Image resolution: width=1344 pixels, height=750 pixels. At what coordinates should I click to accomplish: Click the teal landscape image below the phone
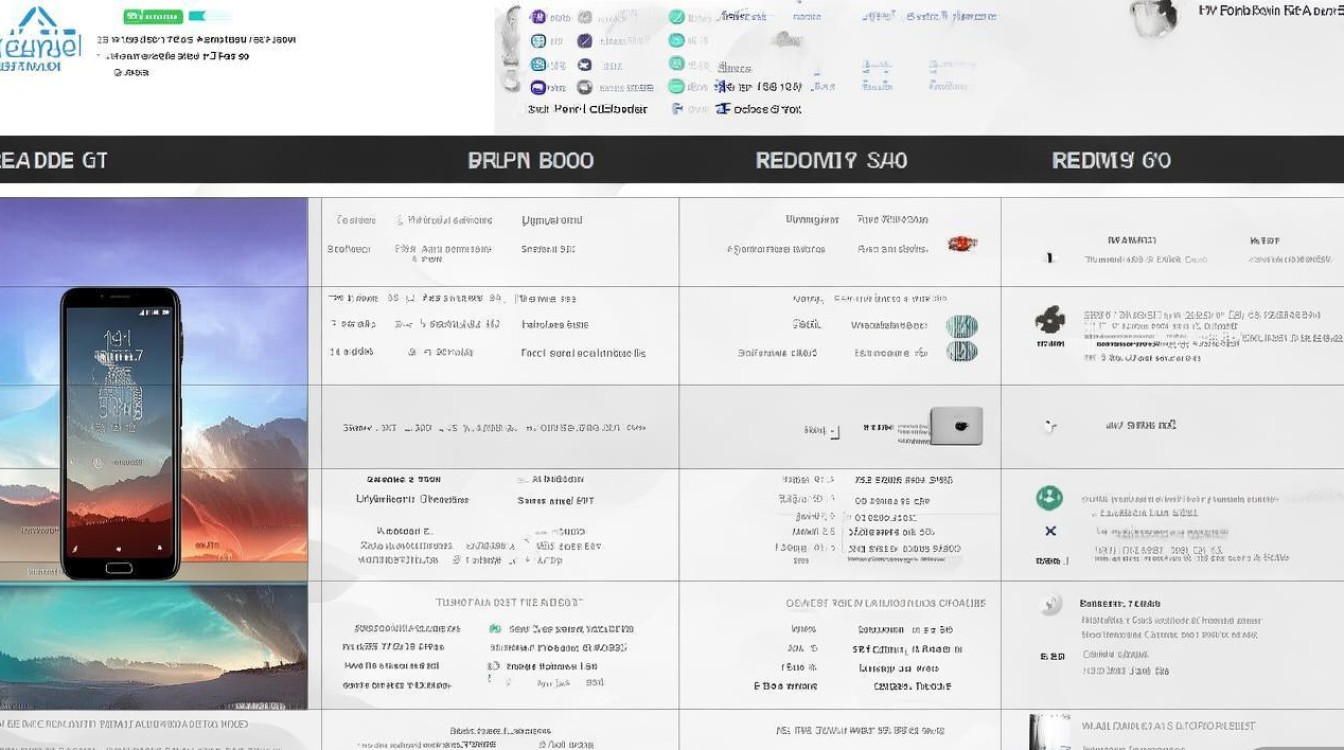click(153, 645)
